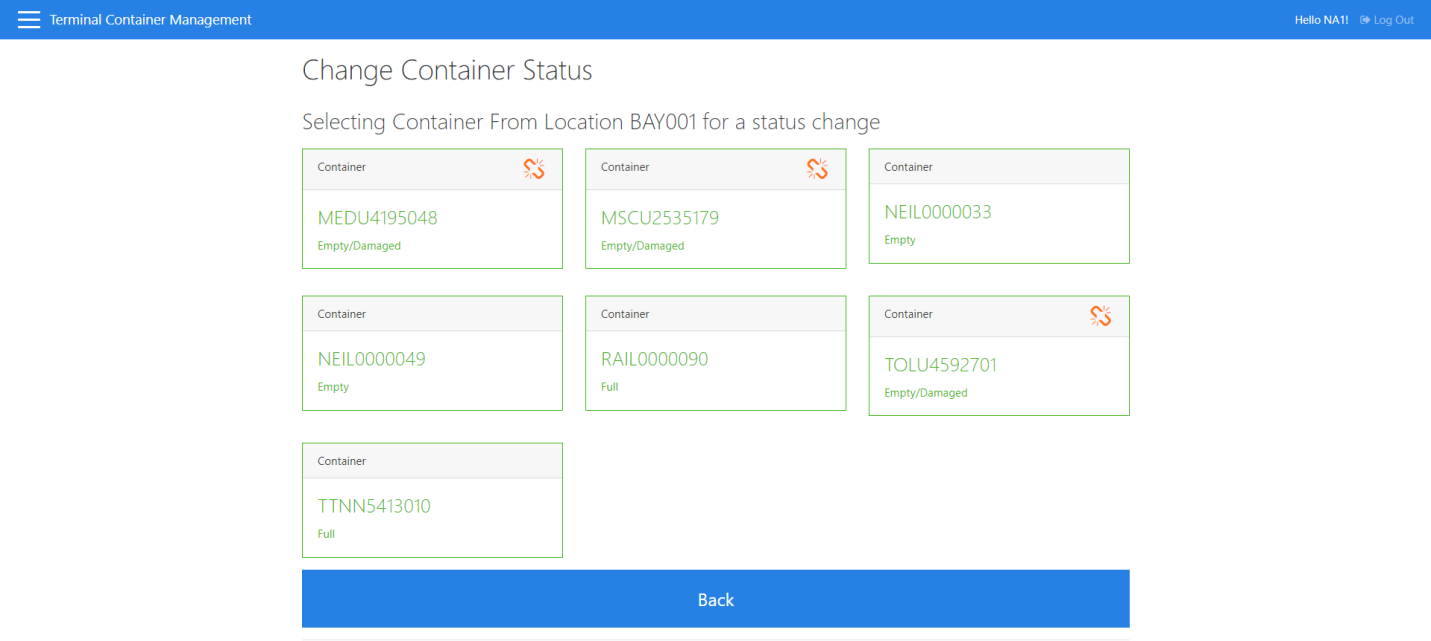This screenshot has height=641, width=1431.
Task: Click the Log Out link
Action: tap(1387, 20)
